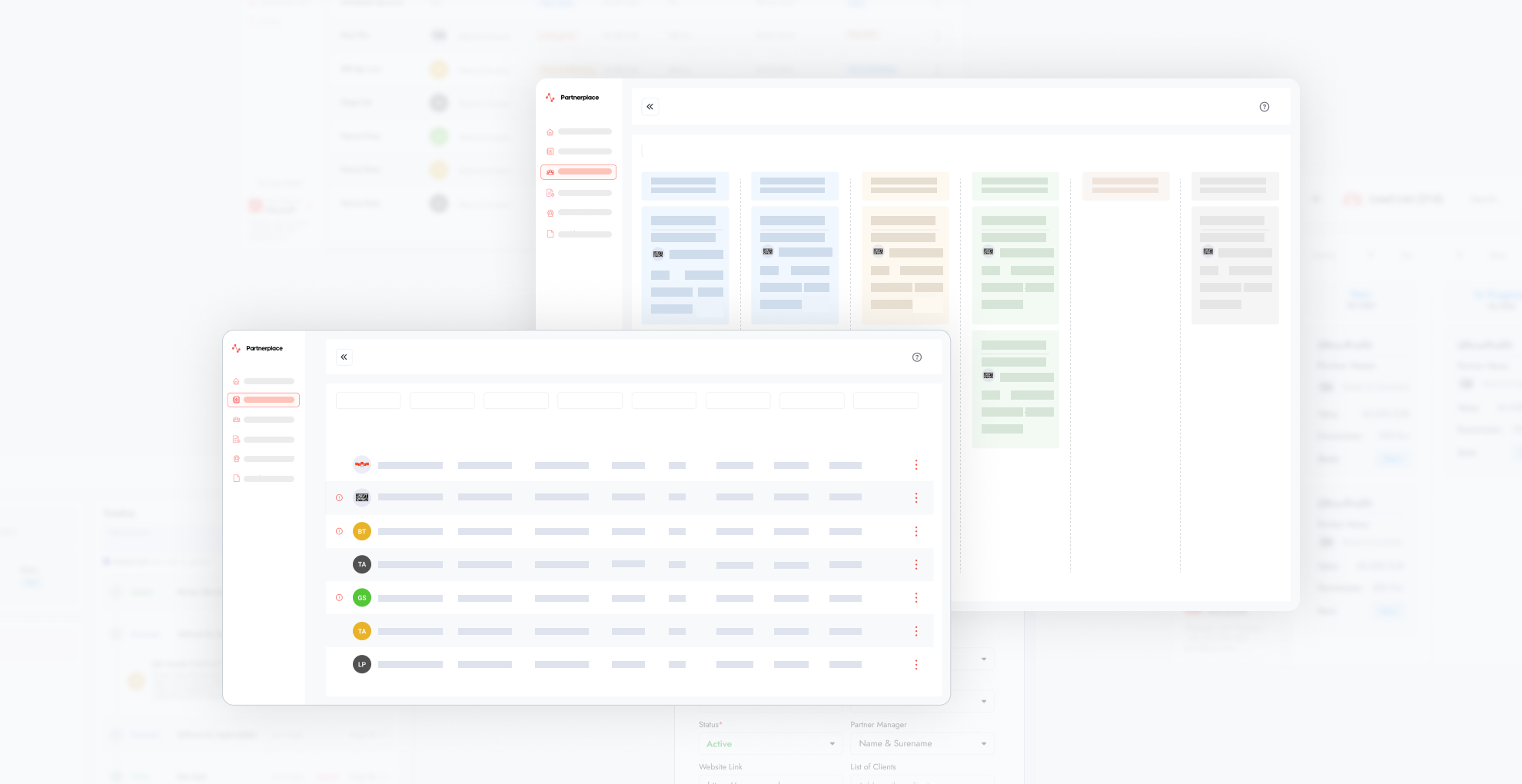Open the help question-mark icon in the front window
Viewport: 1522px width, 784px height.
[916, 357]
